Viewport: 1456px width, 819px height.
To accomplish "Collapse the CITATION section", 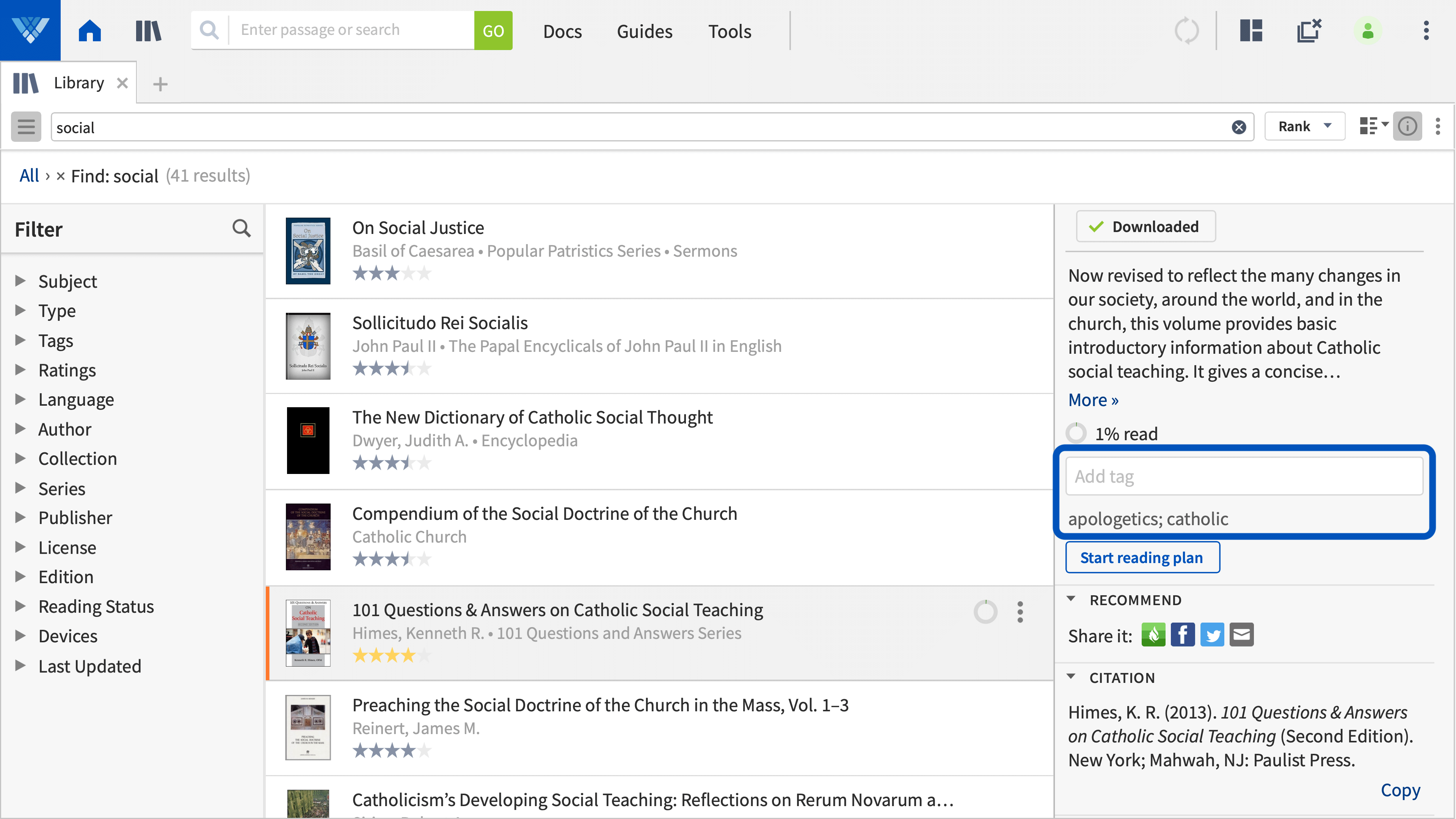I will click(1070, 676).
